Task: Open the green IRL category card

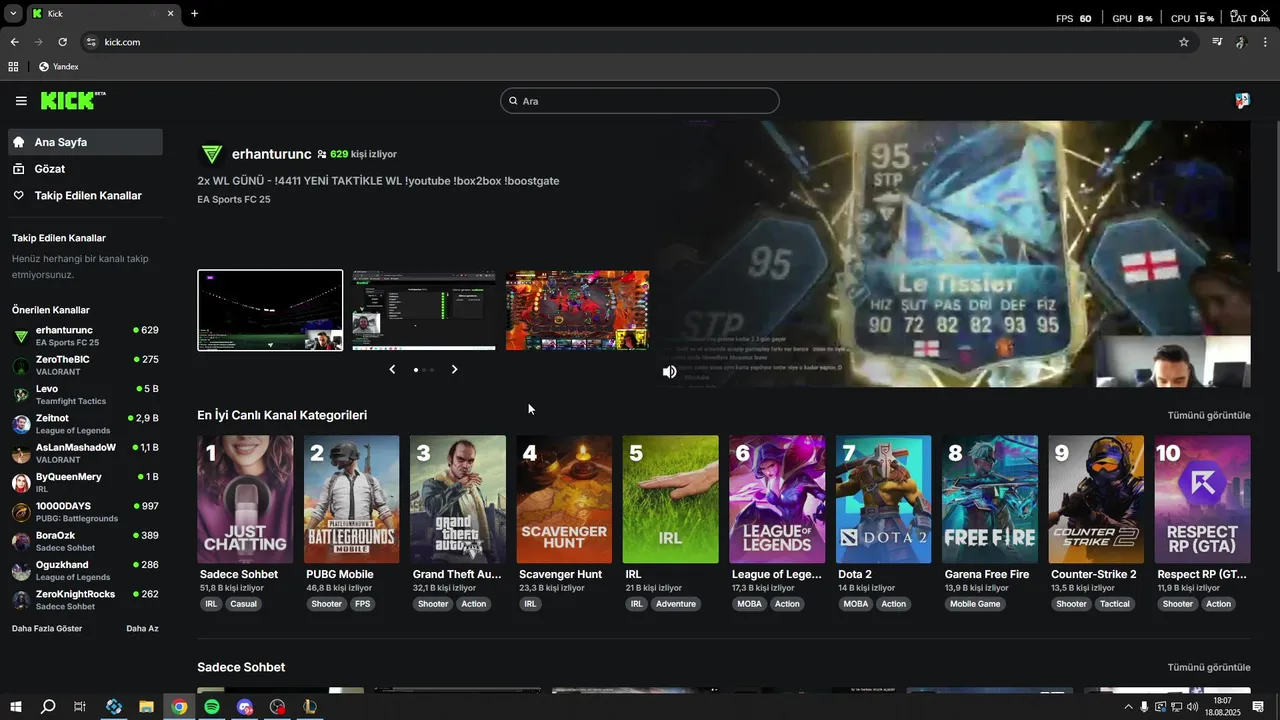Action: 670,499
